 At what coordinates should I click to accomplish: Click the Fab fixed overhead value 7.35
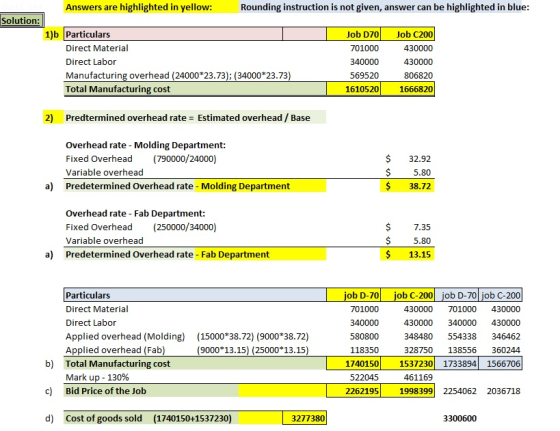[422, 227]
